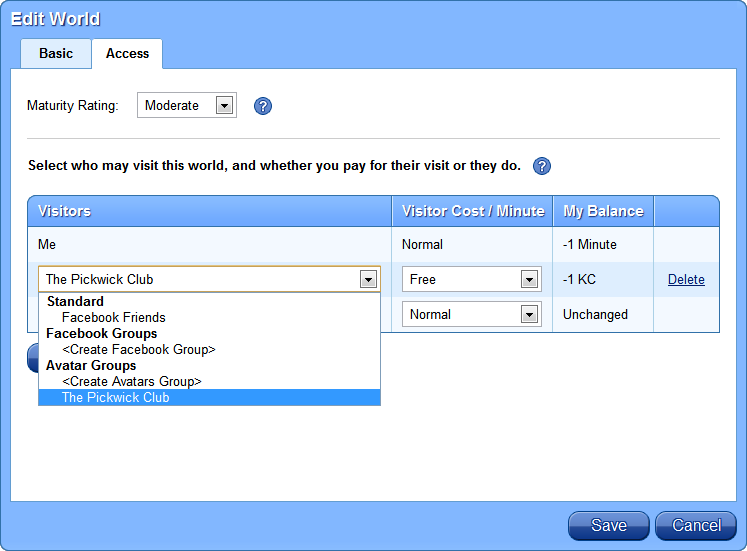
Task: Open the Free visitor cost dropdown
Action: pos(530,280)
